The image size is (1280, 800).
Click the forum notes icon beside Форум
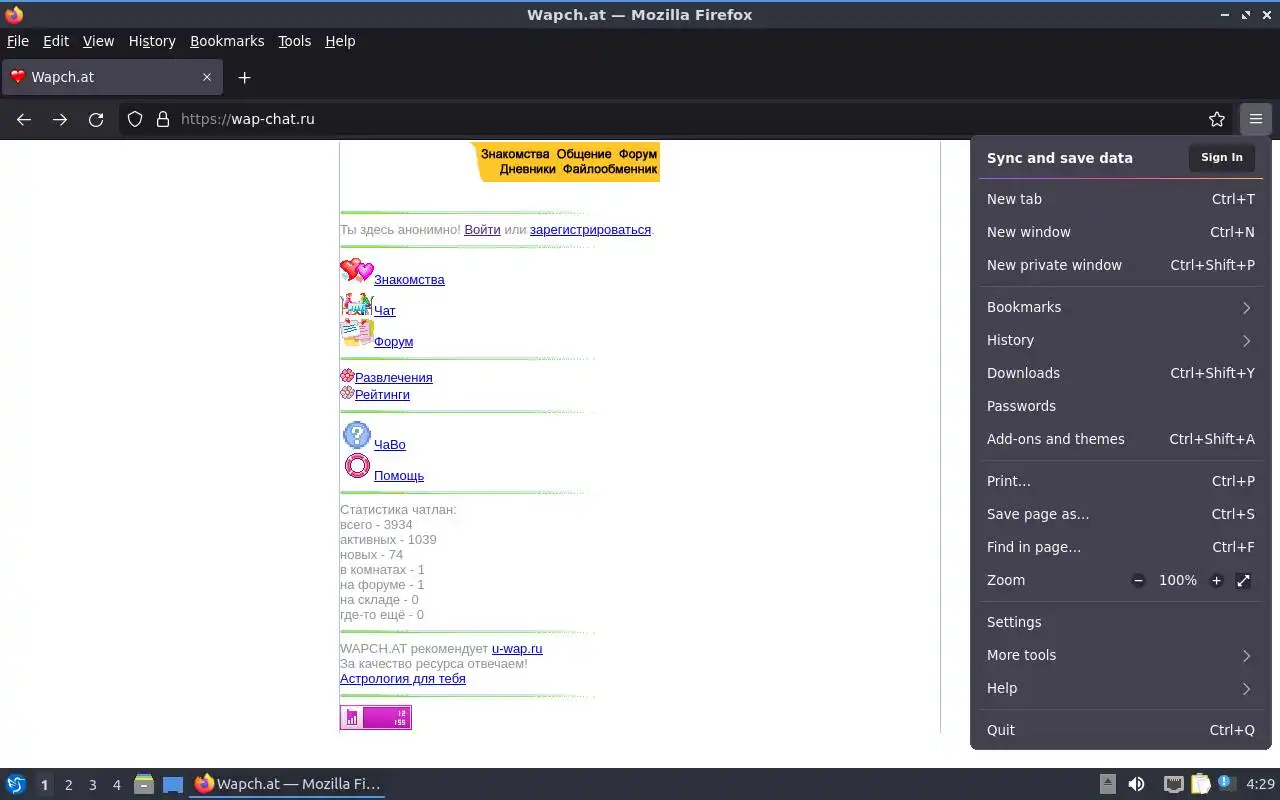[x=356, y=333]
